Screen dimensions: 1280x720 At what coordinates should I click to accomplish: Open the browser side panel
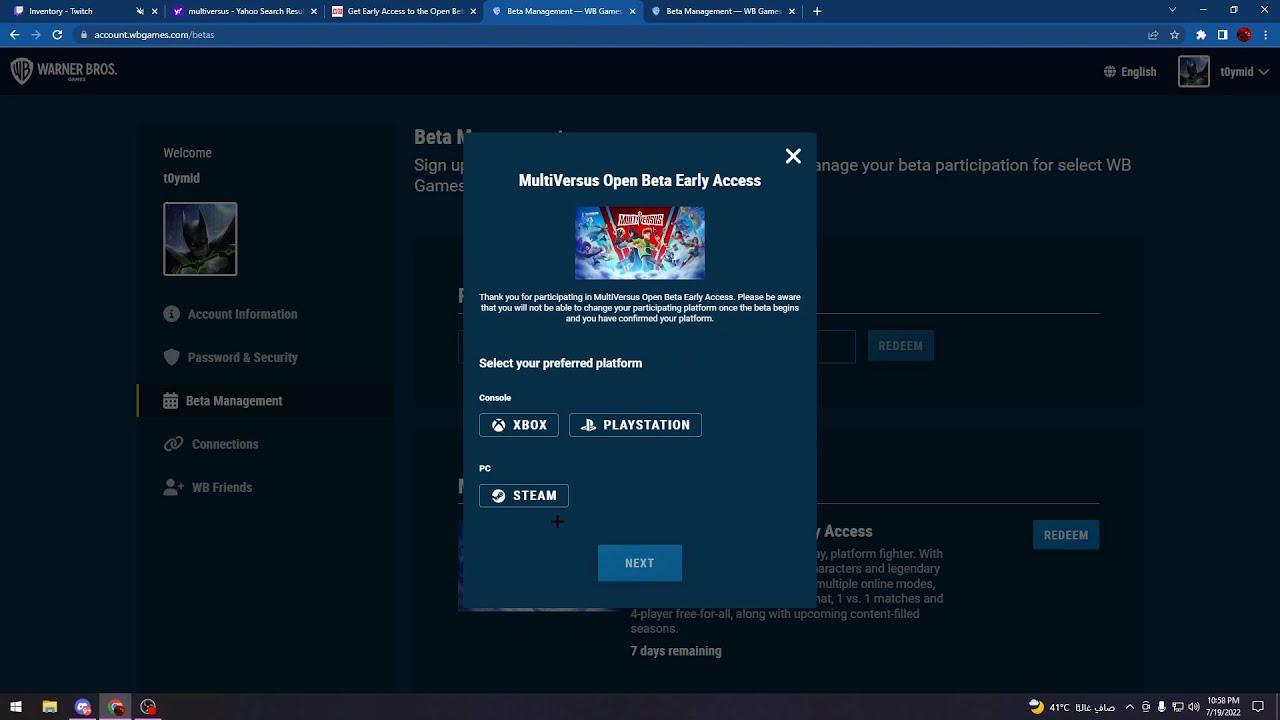[1222, 34]
